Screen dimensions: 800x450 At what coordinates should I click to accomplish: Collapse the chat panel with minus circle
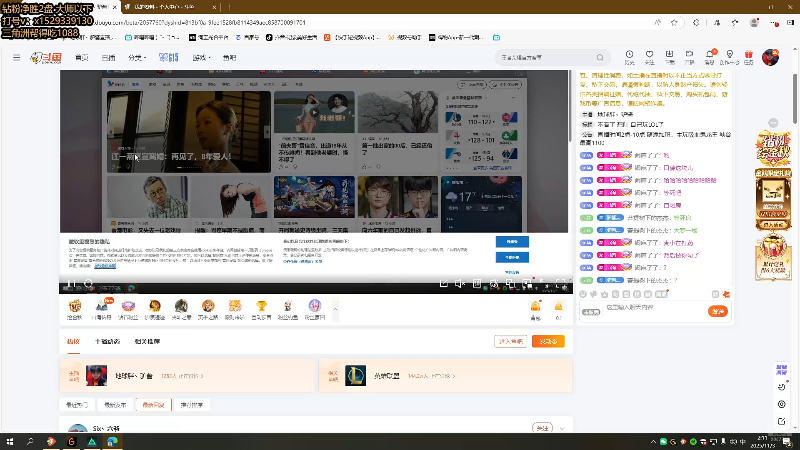pos(773,123)
